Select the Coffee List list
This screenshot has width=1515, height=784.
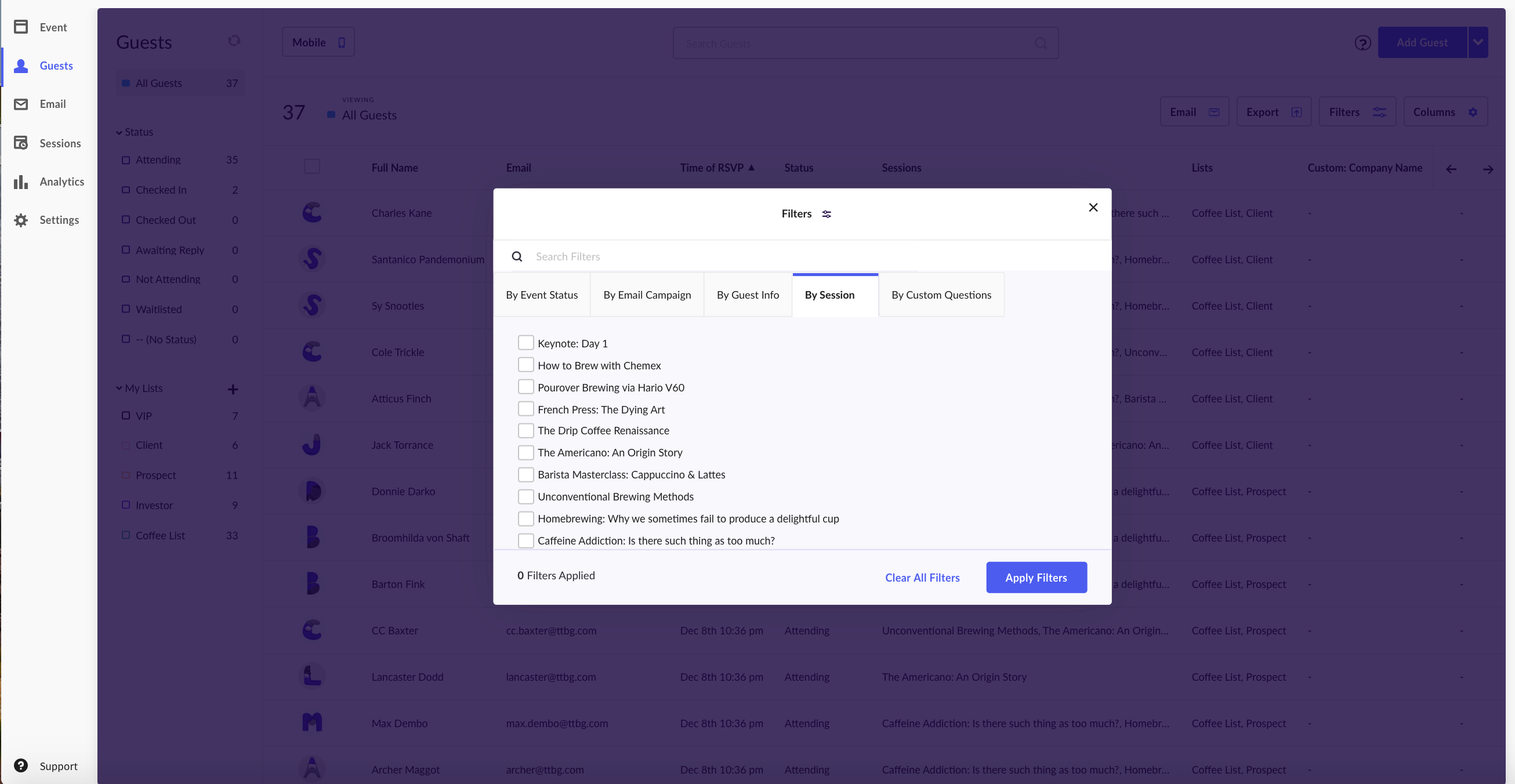180,535
